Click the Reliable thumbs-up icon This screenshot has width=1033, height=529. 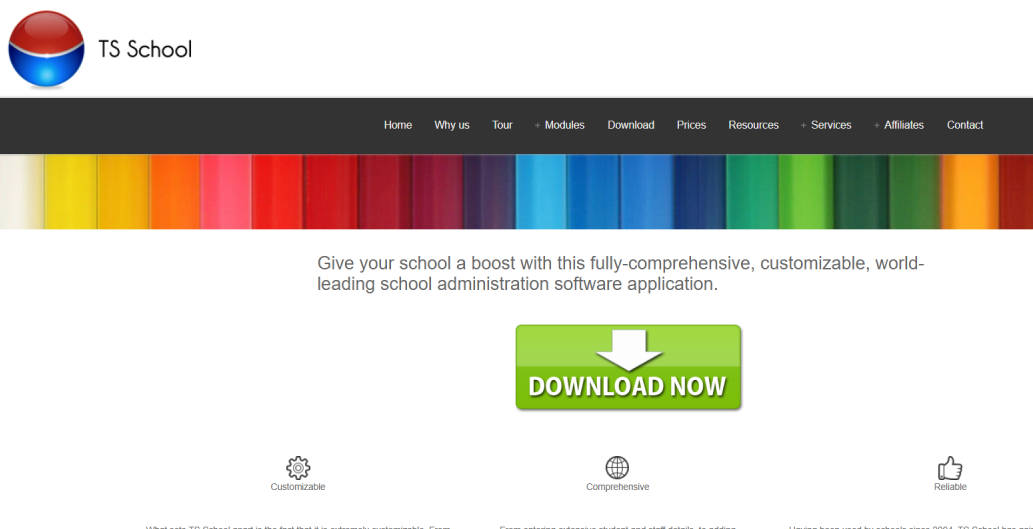[x=950, y=467]
